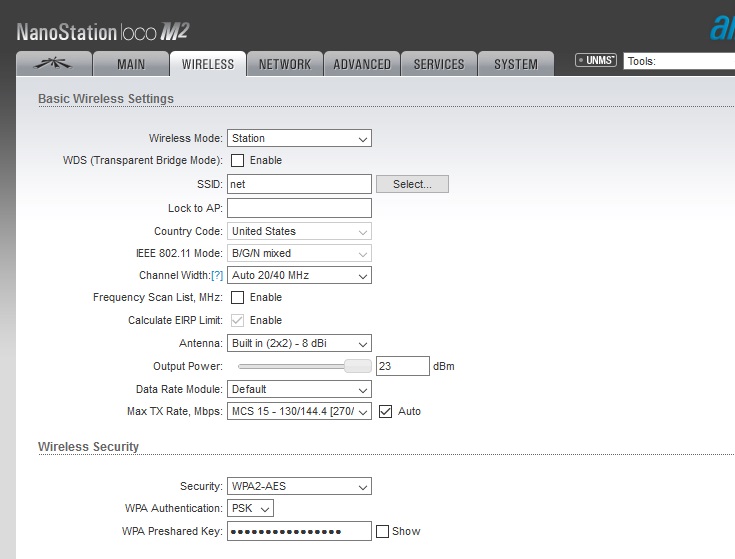Expand the Data Rate Module dropdown
The width and height of the screenshot is (735, 559).
pos(300,389)
